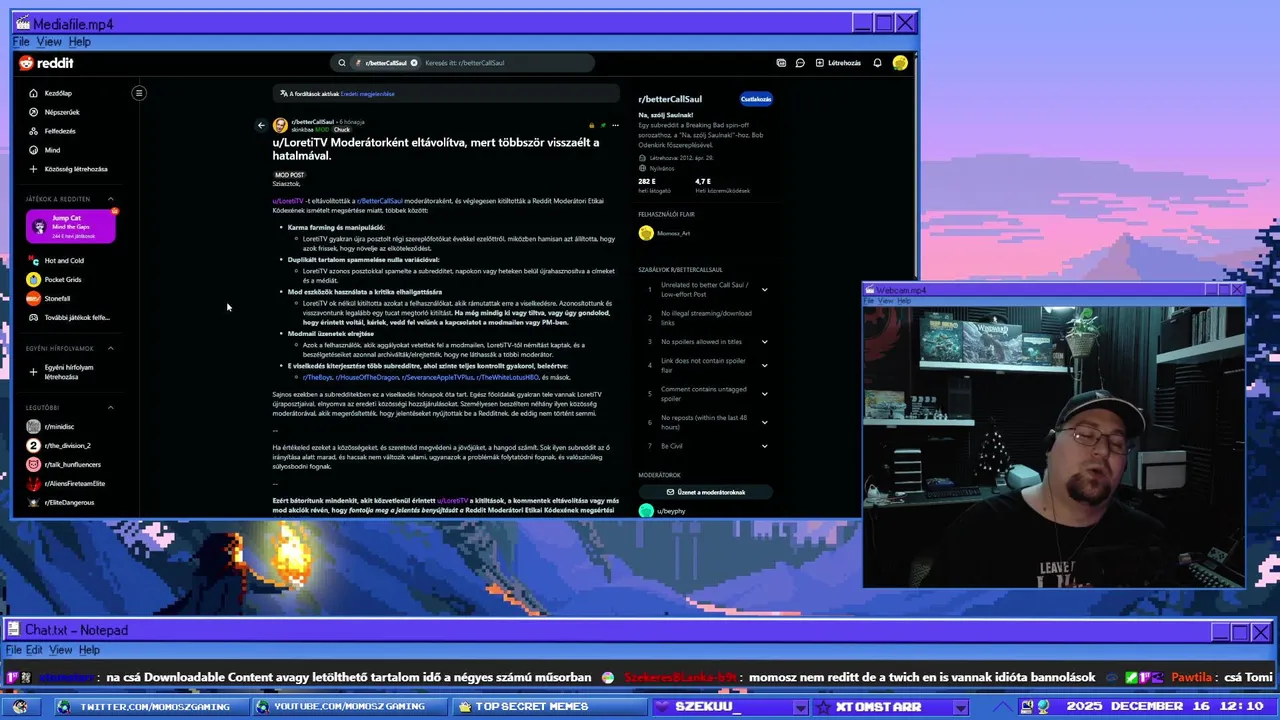Click Eredeti megjelenítése translation link
This screenshot has width=1280, height=720.
point(368,94)
